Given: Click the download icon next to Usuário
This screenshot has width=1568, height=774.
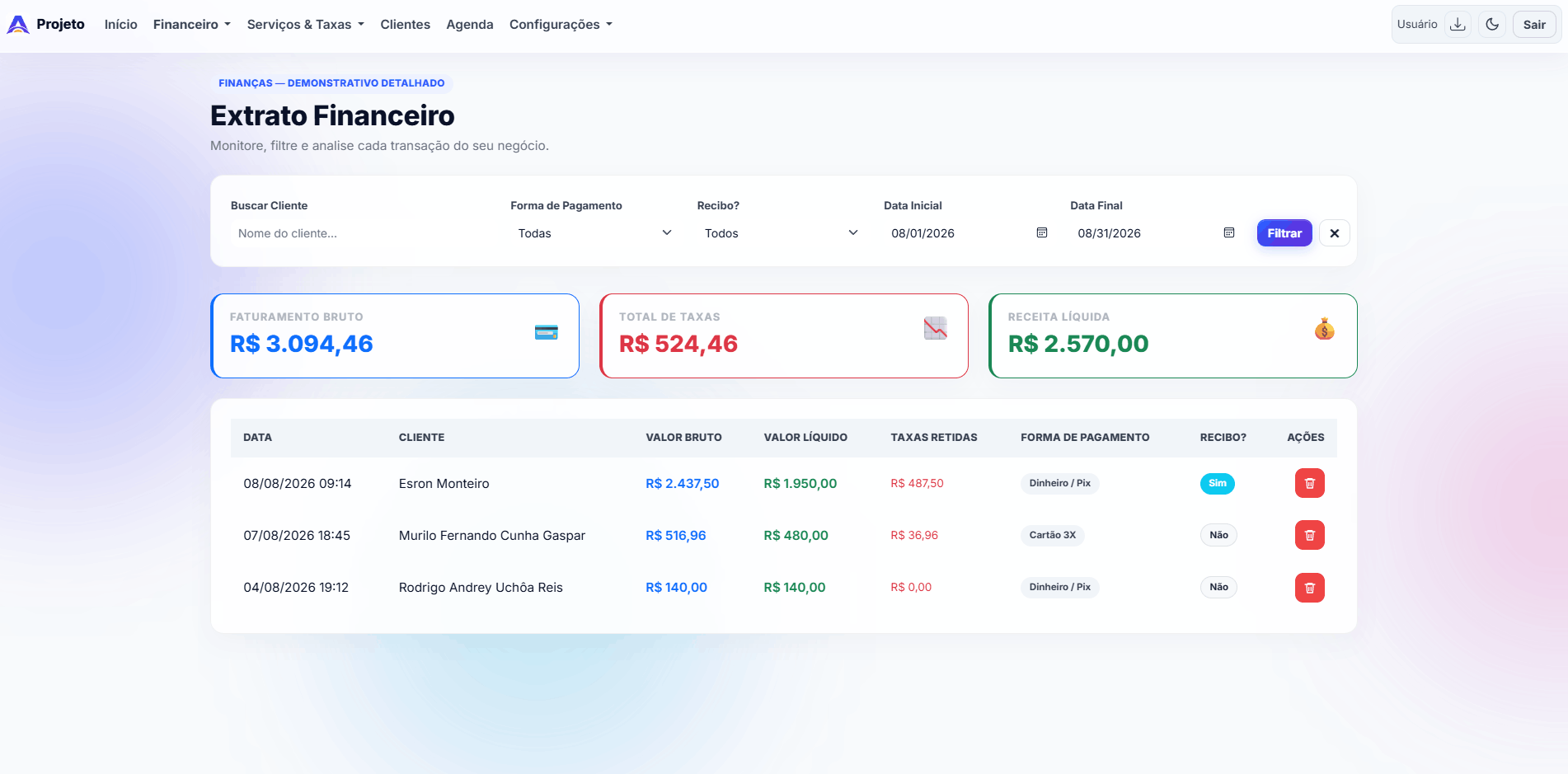Looking at the screenshot, I should (x=1458, y=24).
